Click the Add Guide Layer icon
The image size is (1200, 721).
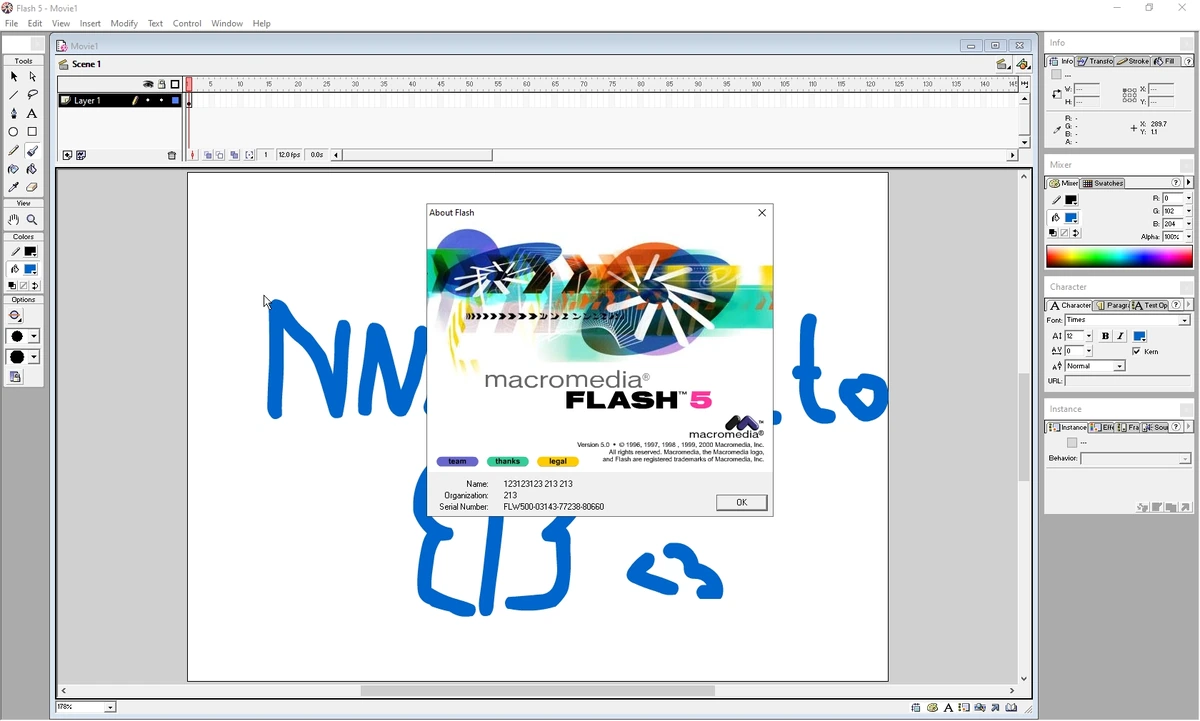point(81,156)
